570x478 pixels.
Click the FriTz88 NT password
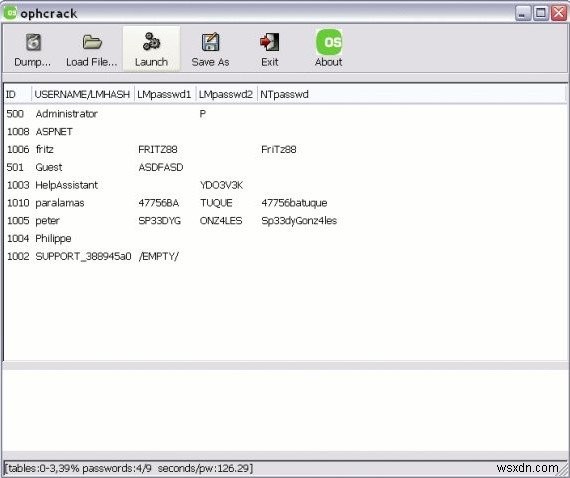[279, 149]
